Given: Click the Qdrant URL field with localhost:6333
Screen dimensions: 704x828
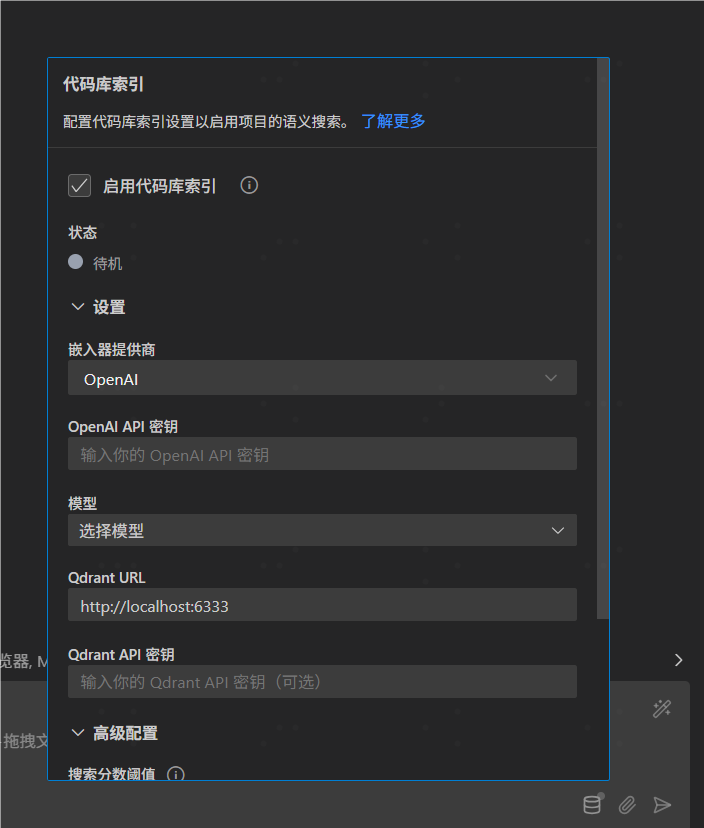Looking at the screenshot, I should (x=322, y=606).
